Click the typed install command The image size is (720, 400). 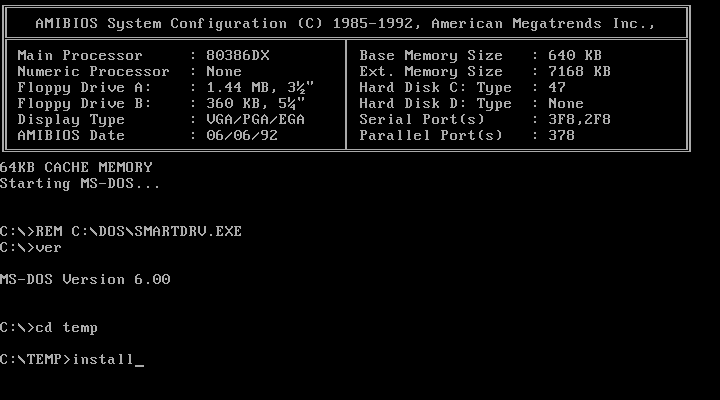[x=103, y=359]
